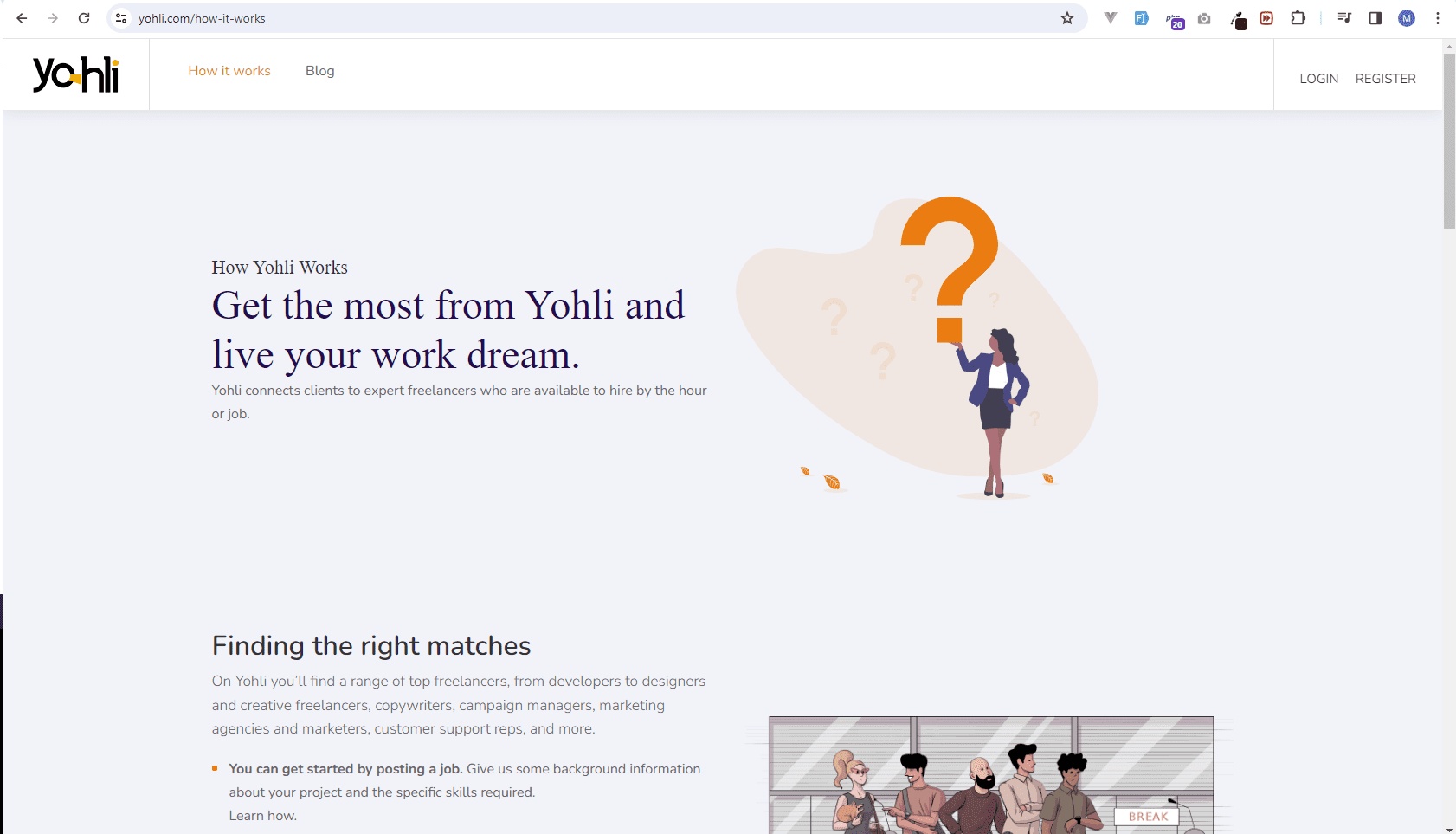
Task: Click the REGISTER link
Action: [x=1385, y=79]
